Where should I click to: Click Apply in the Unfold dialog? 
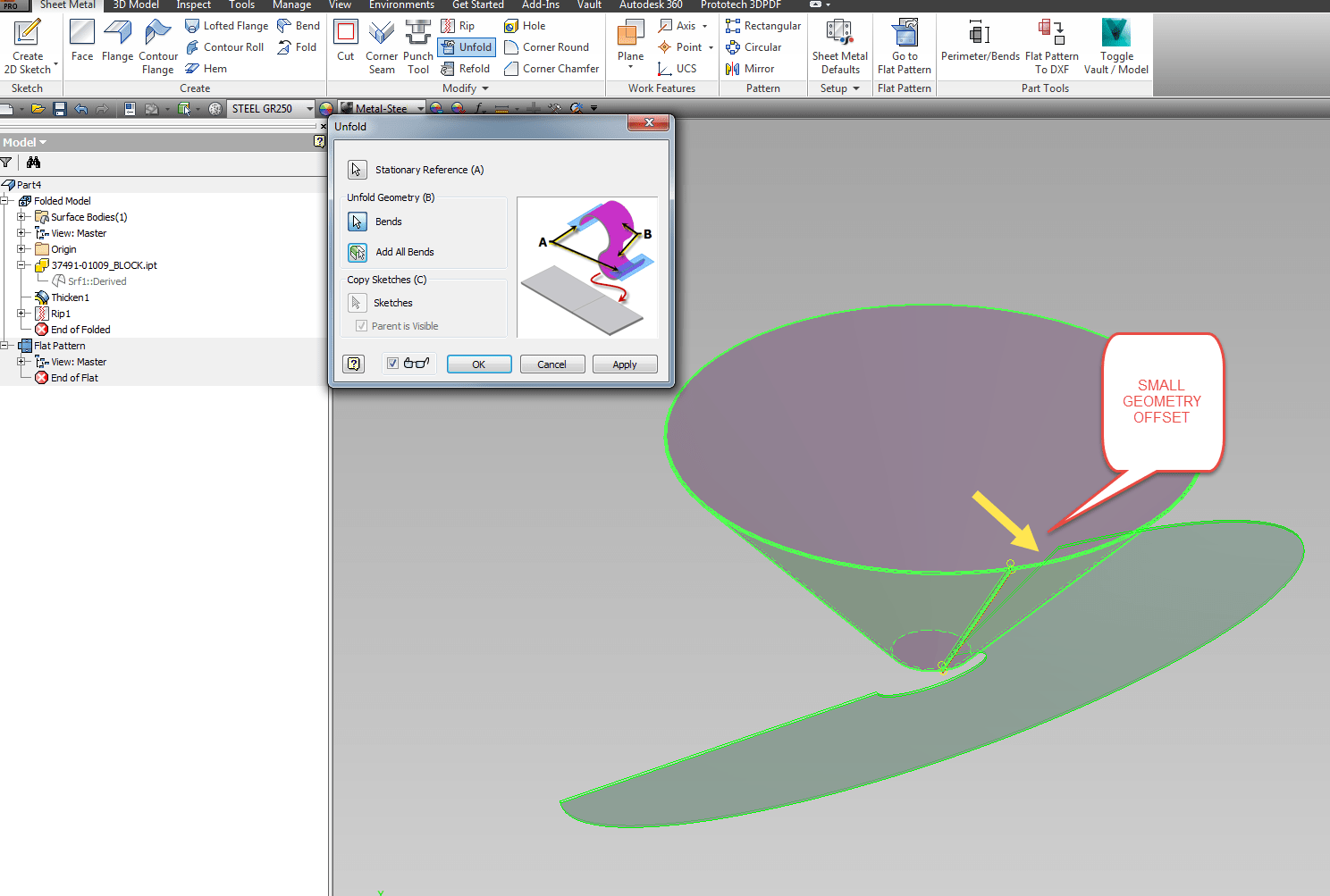coord(625,364)
